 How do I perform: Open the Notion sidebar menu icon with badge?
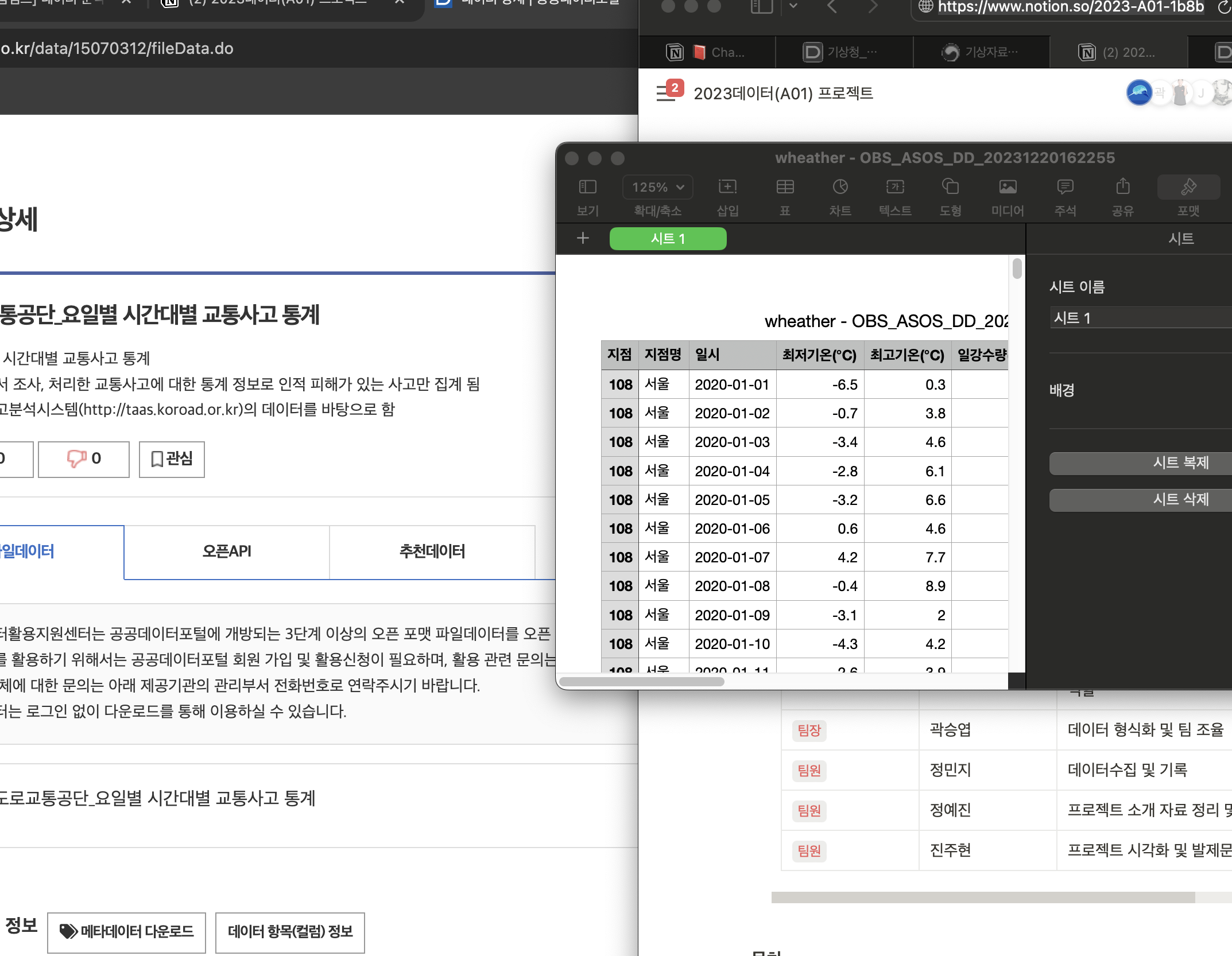(669, 91)
